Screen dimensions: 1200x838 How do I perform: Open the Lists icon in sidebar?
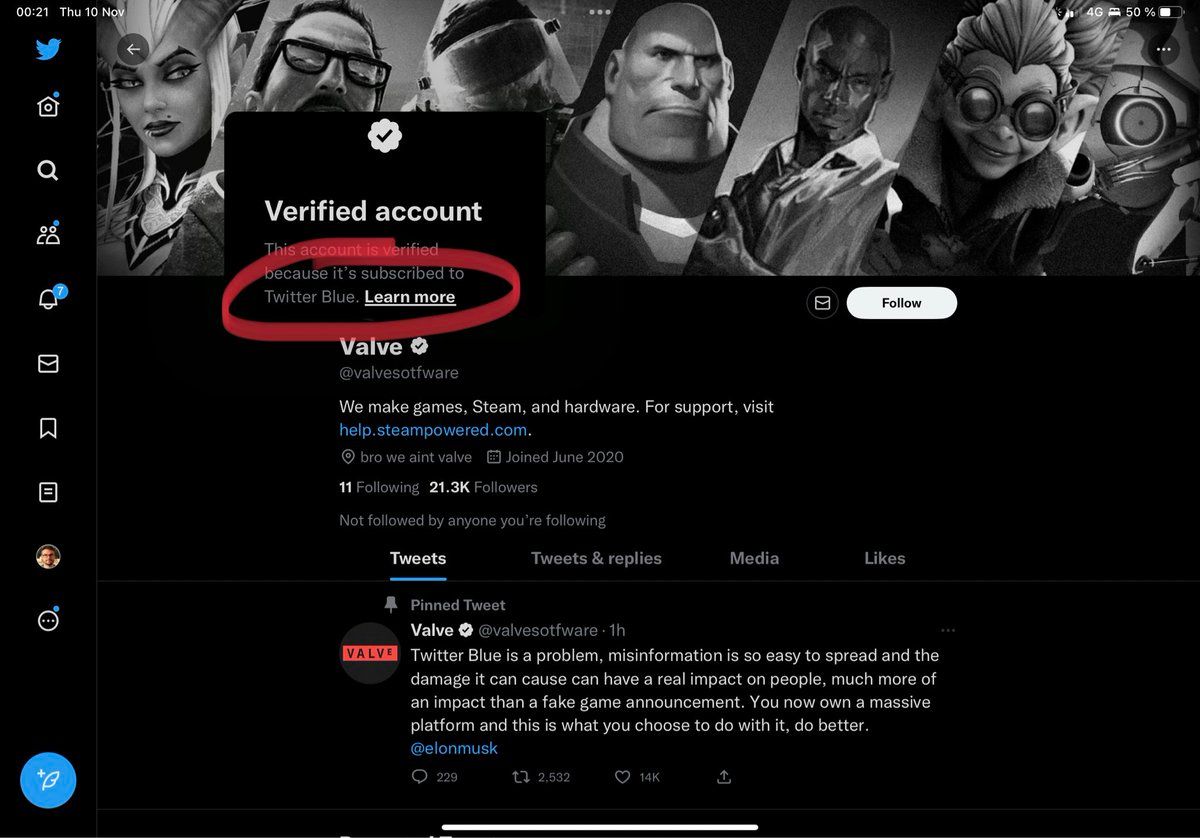[48, 492]
